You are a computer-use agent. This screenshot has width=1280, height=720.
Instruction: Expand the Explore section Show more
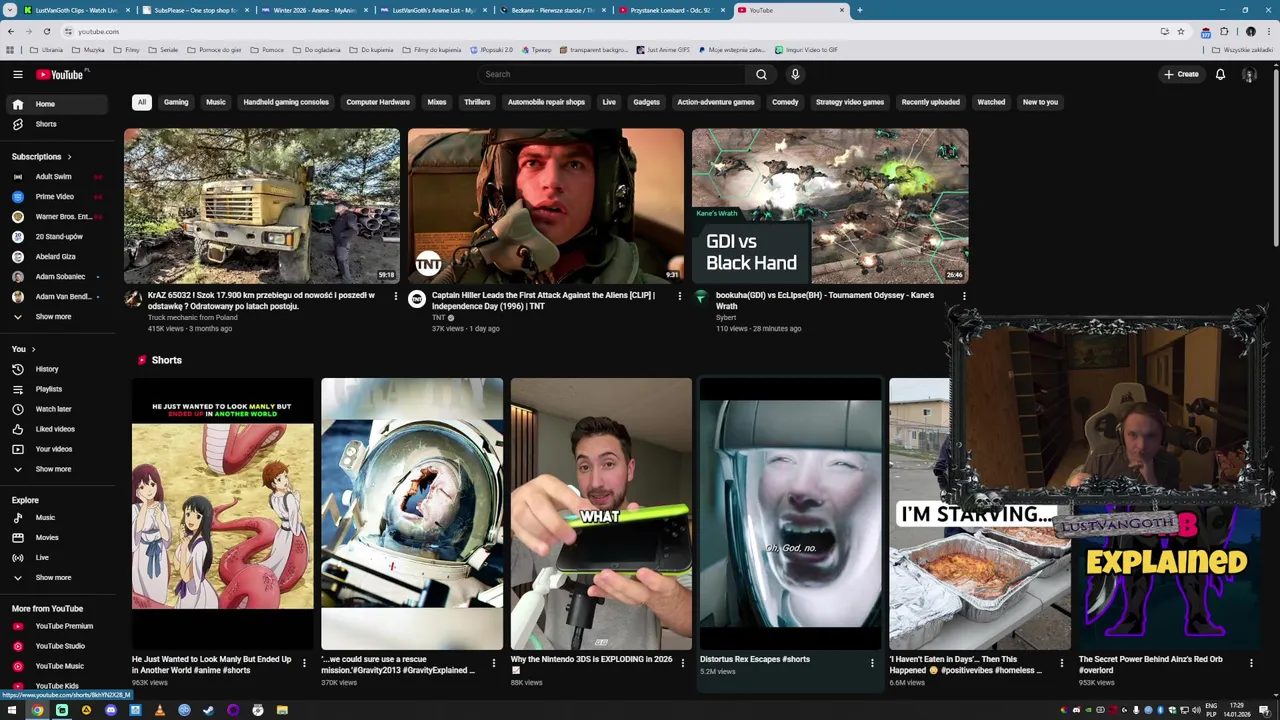tap(58, 578)
